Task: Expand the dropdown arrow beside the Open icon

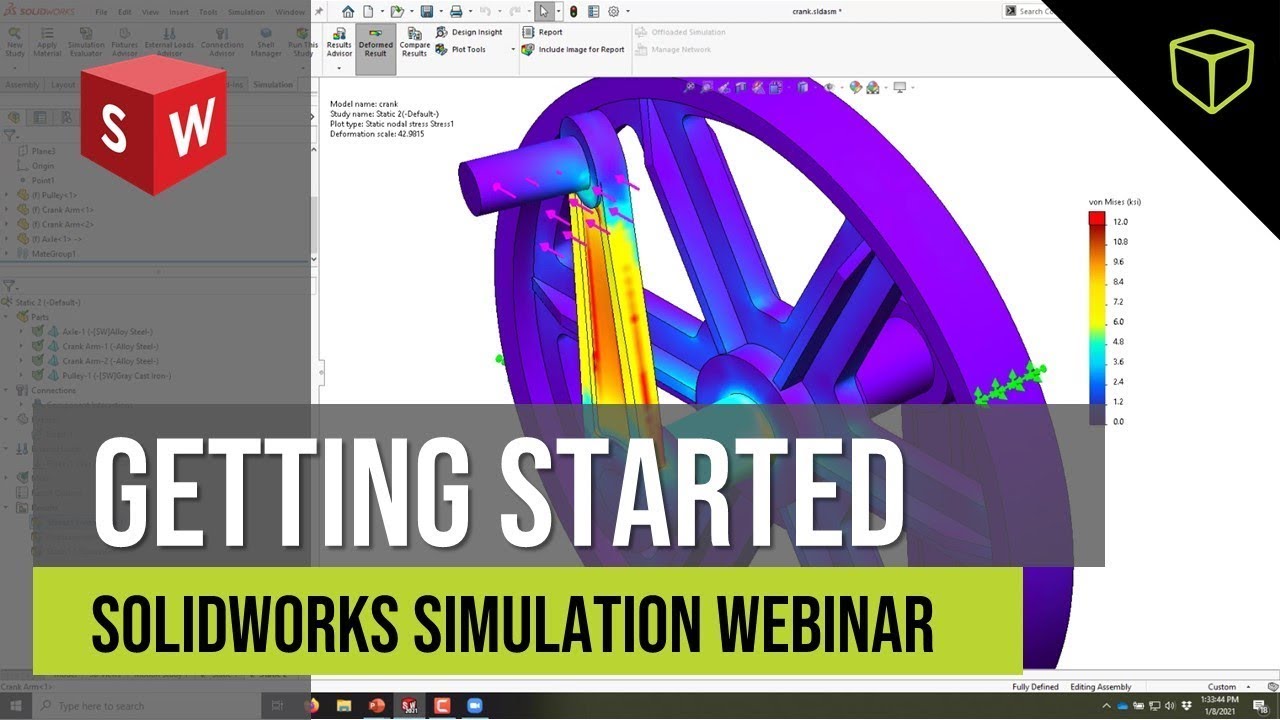Action: tap(410, 12)
